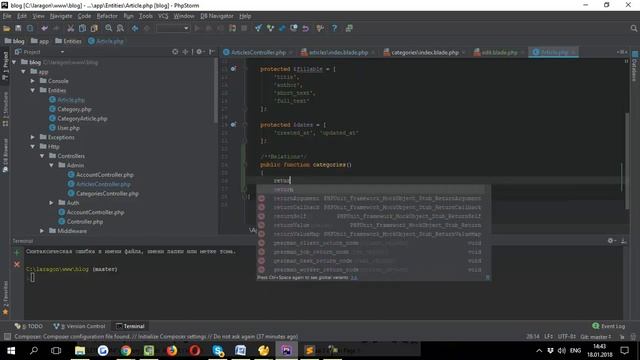Click the VCS update project icon
The image size is (640, 360).
point(258,28)
